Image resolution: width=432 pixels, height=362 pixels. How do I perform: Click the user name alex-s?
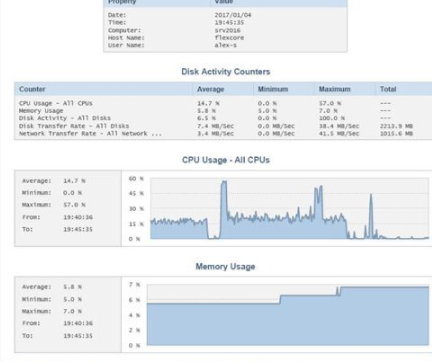pos(225,45)
